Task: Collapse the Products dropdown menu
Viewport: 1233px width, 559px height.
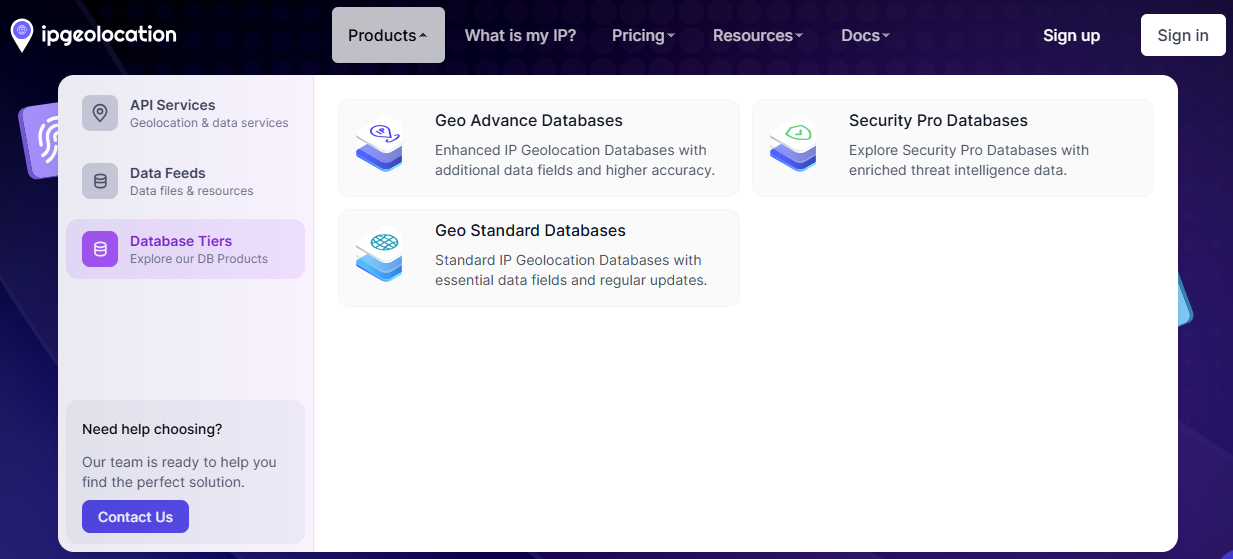Action: tap(388, 35)
